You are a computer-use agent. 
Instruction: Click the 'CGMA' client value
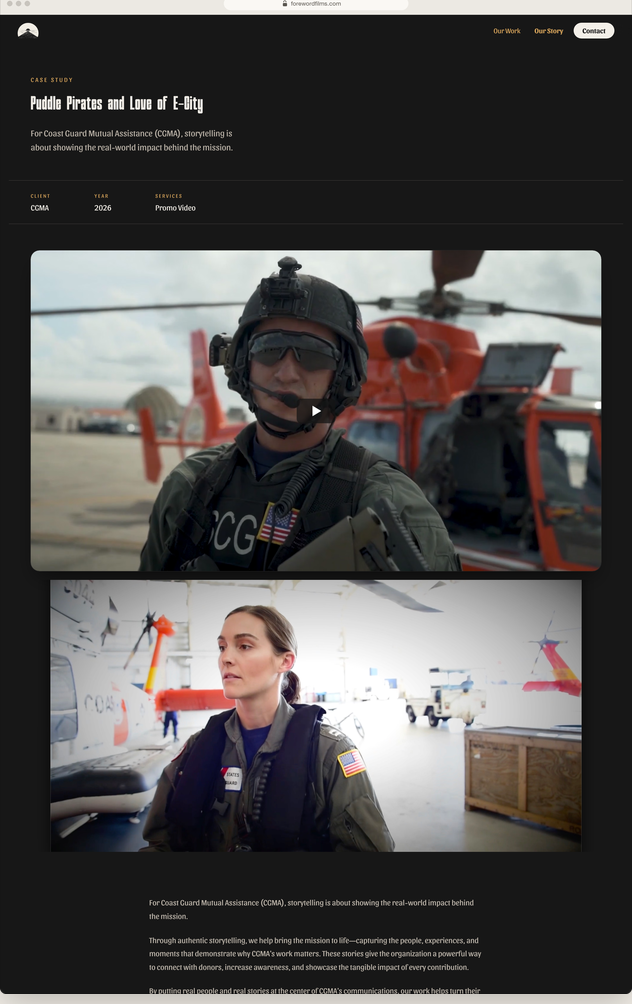point(40,208)
